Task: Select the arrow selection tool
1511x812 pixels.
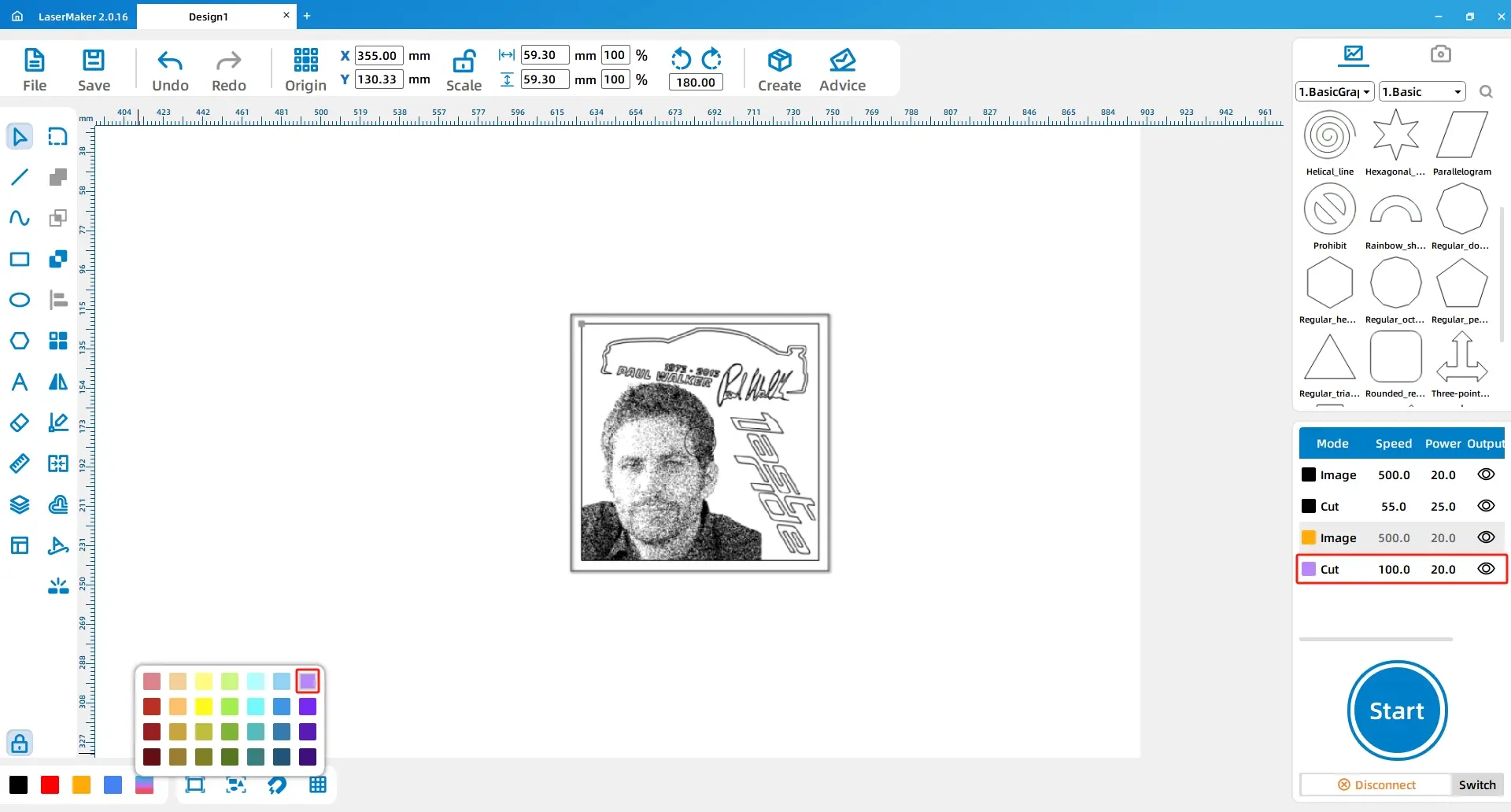Action: click(x=20, y=137)
